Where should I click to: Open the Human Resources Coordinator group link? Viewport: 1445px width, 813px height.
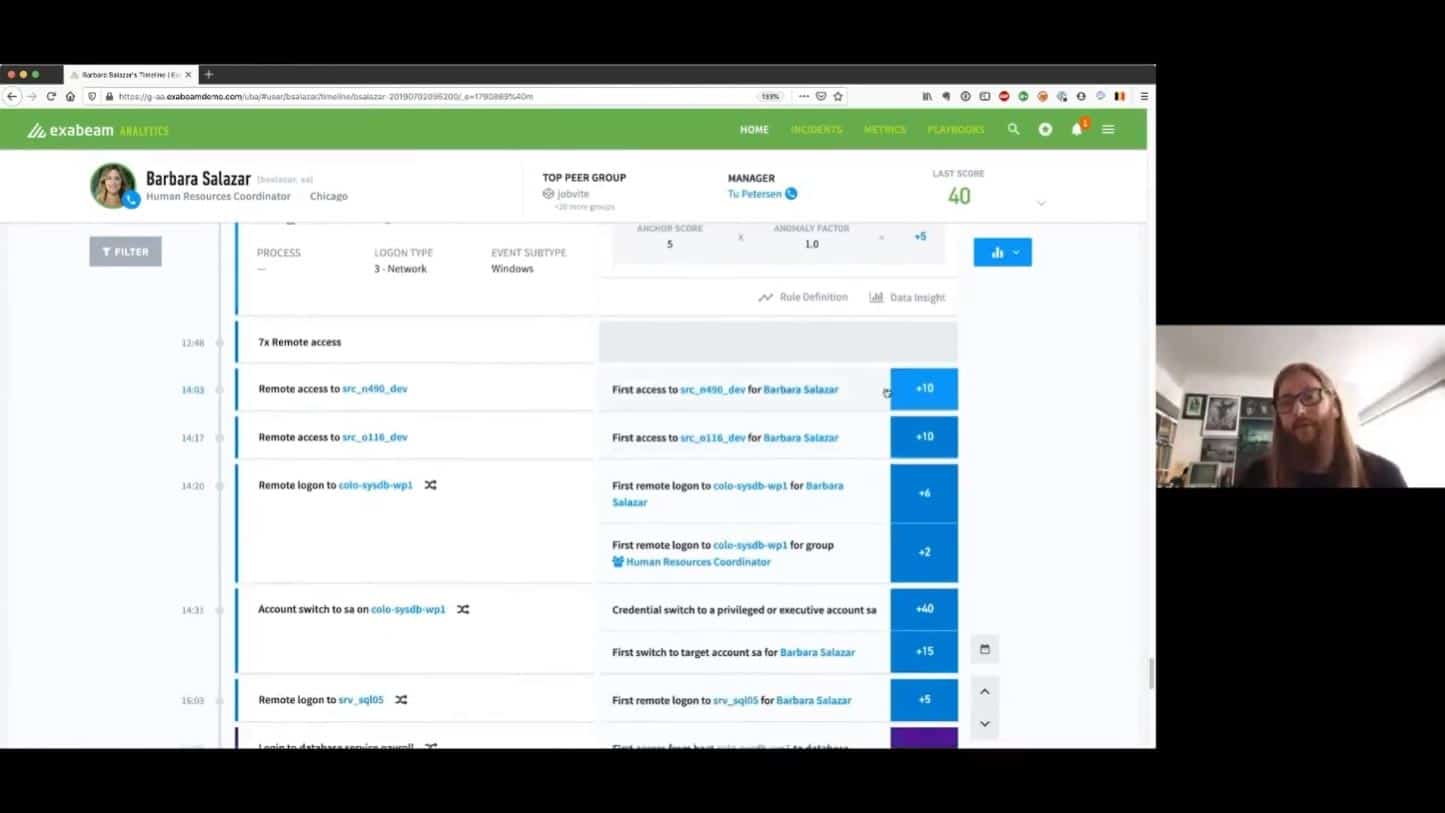698,562
